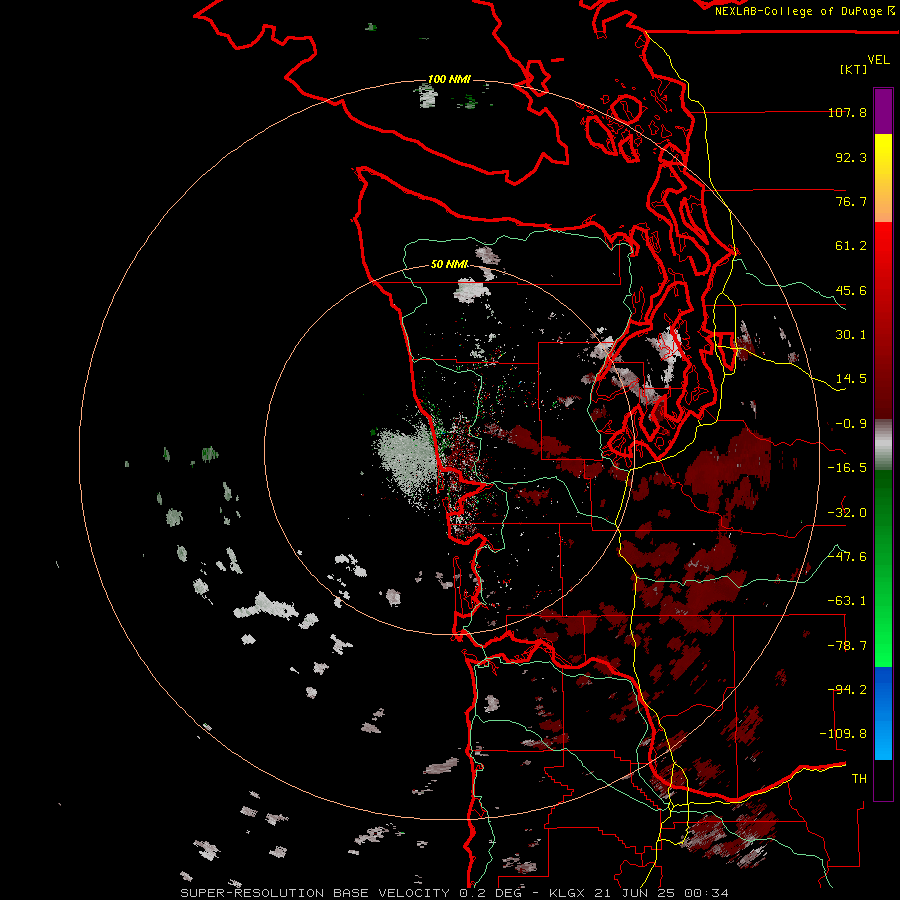Select the 92.3 scale value
The image size is (900, 900).
coord(851,157)
